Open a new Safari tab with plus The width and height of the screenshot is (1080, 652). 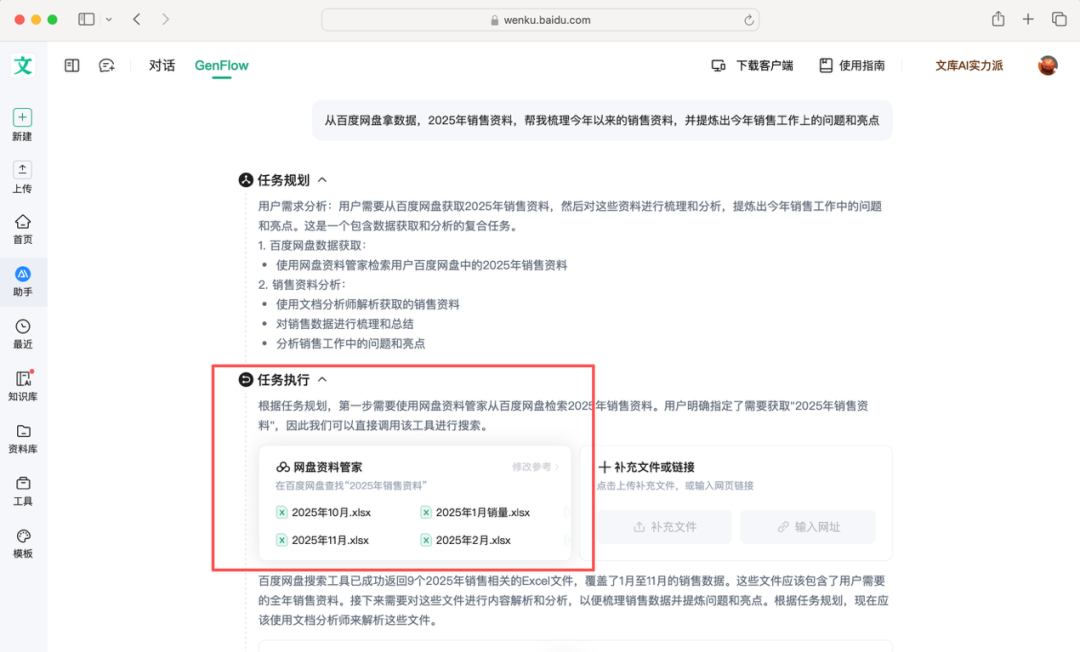pyautogui.click(x=1028, y=19)
